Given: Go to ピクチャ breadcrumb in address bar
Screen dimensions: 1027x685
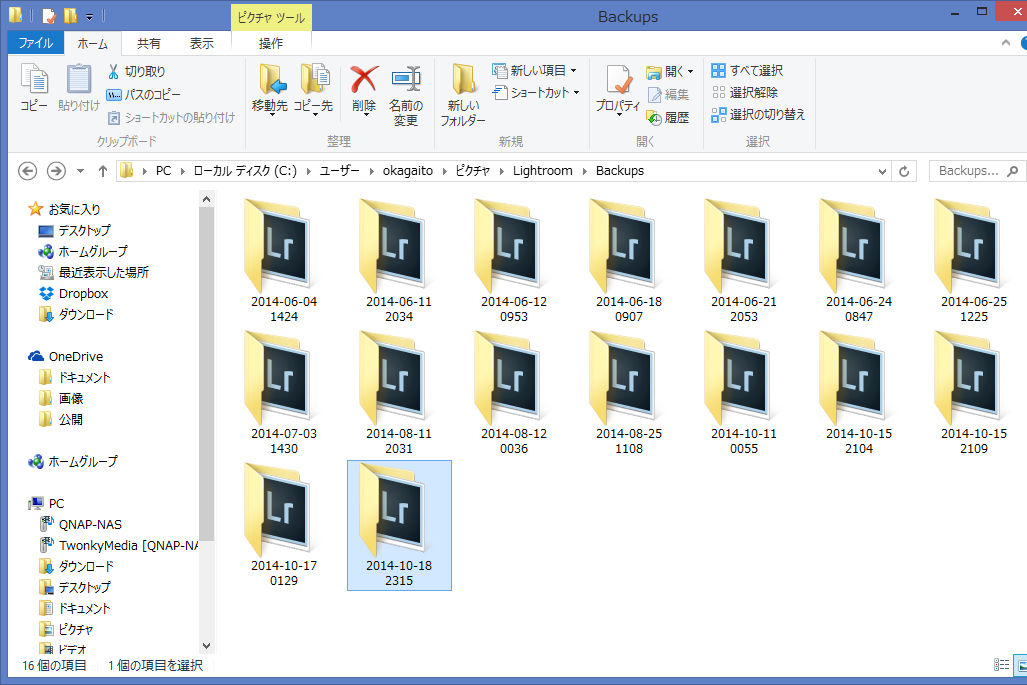Looking at the screenshot, I should point(473,171).
